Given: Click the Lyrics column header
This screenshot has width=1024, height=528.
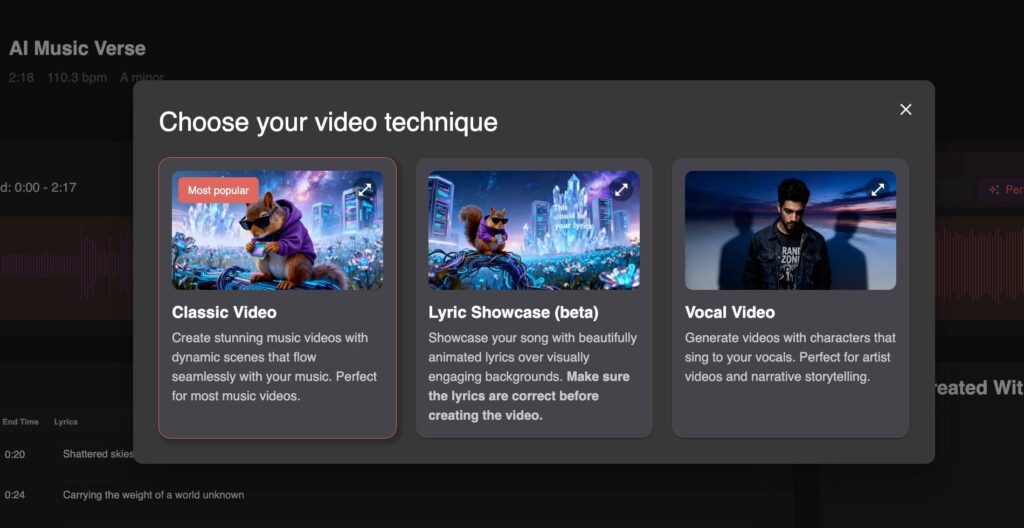Looking at the screenshot, I should pos(65,422).
